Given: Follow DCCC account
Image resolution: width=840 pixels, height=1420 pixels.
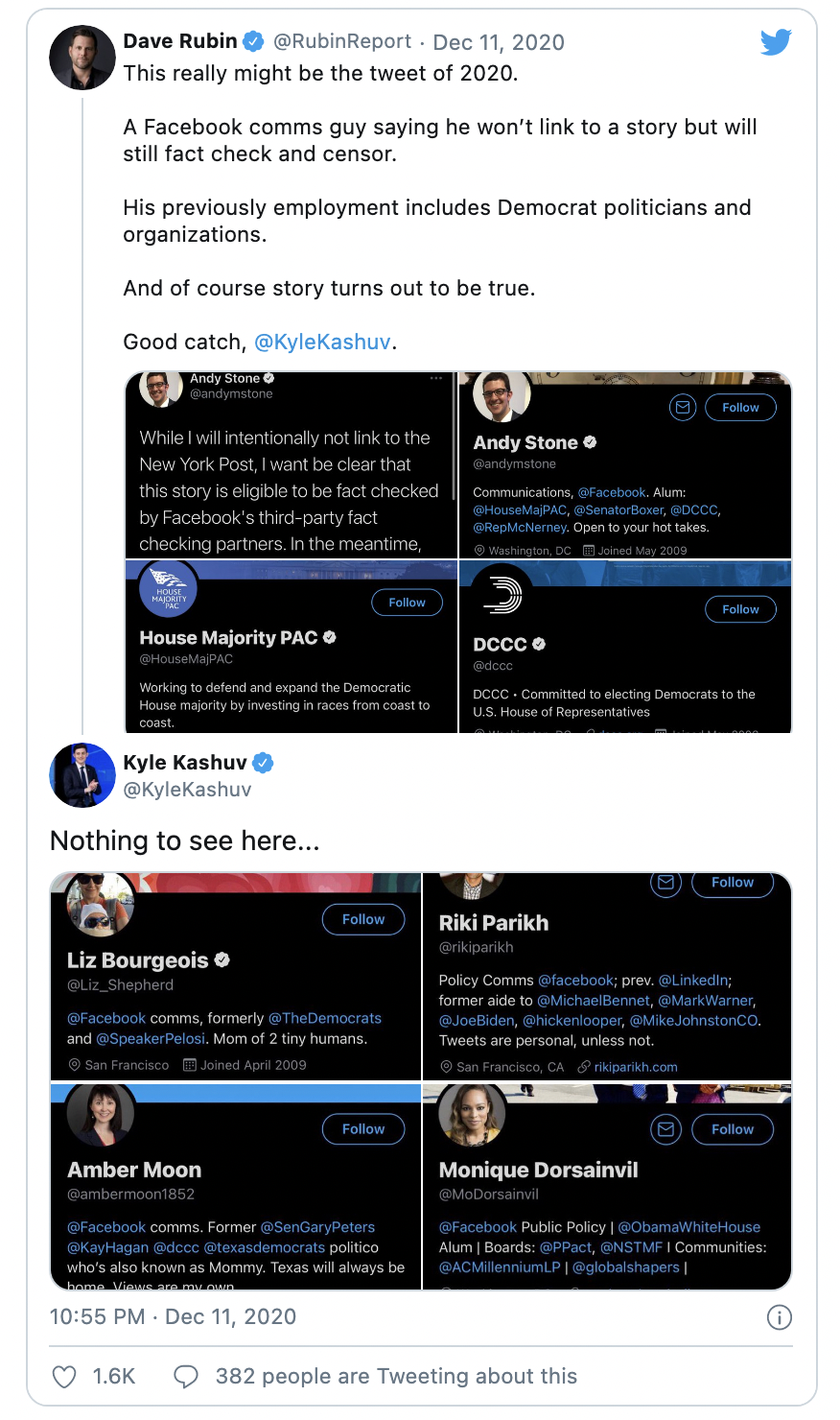Looking at the screenshot, I should tap(741, 609).
